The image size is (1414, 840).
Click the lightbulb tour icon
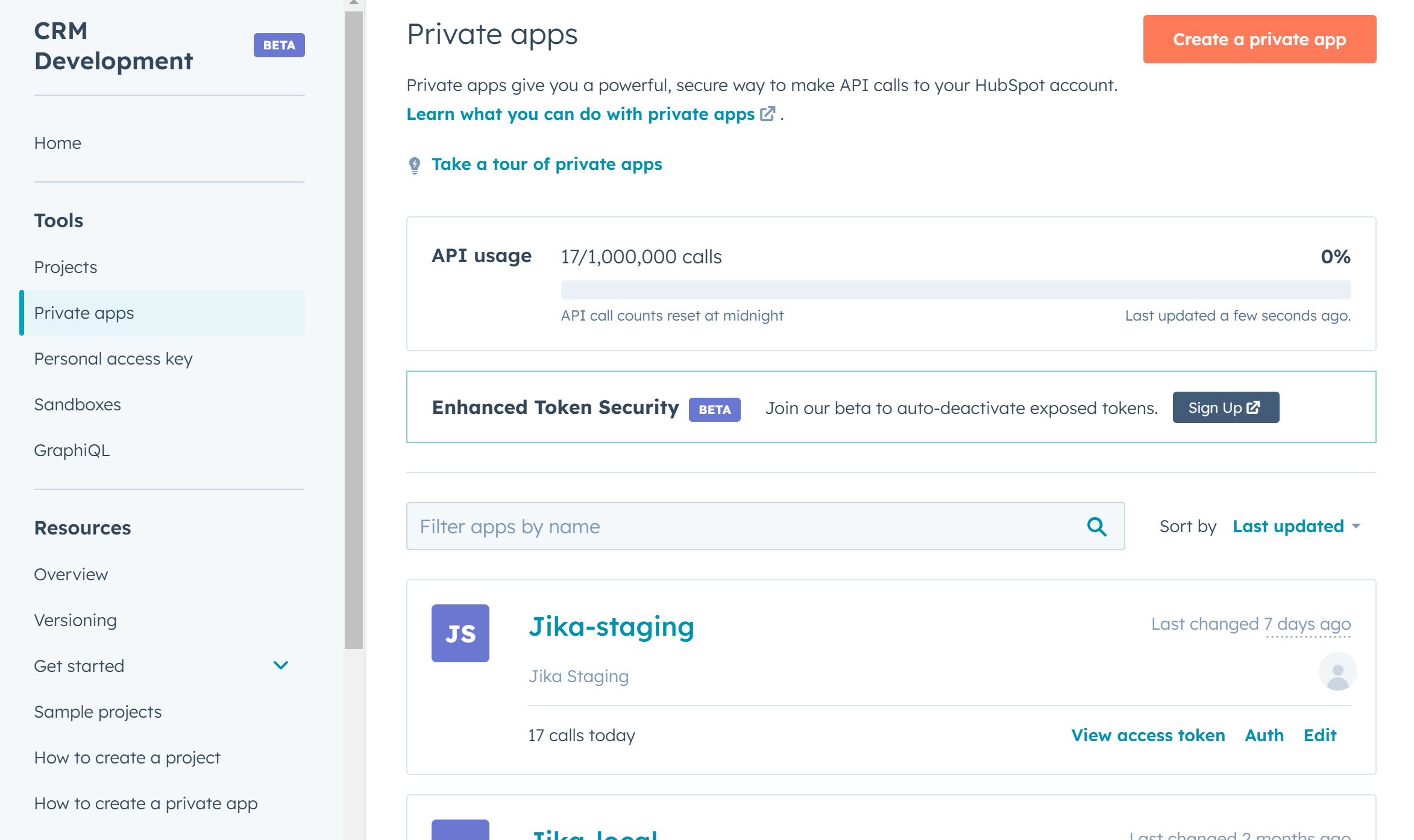point(415,165)
